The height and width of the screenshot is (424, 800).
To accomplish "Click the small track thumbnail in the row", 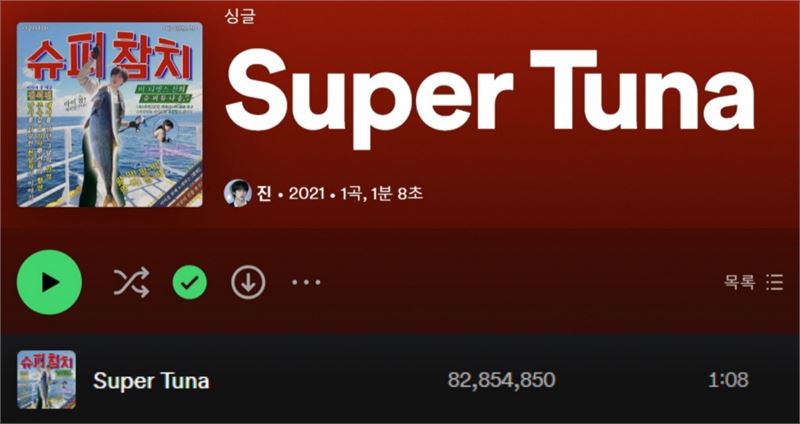I will 46,380.
